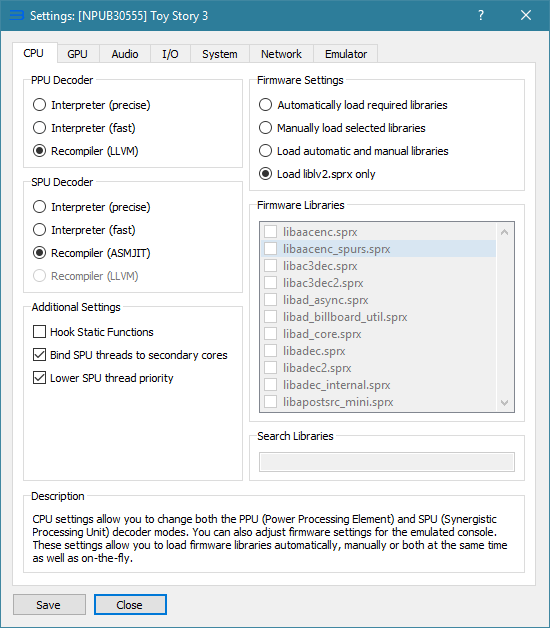
Task: Open the Audio tab
Action: coord(125,54)
